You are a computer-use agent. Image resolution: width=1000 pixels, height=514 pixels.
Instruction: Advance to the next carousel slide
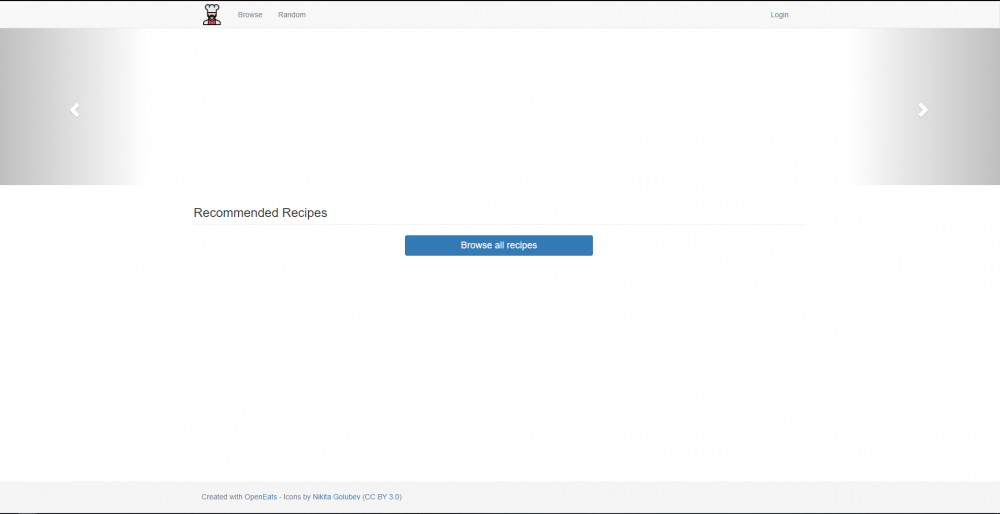click(x=923, y=110)
